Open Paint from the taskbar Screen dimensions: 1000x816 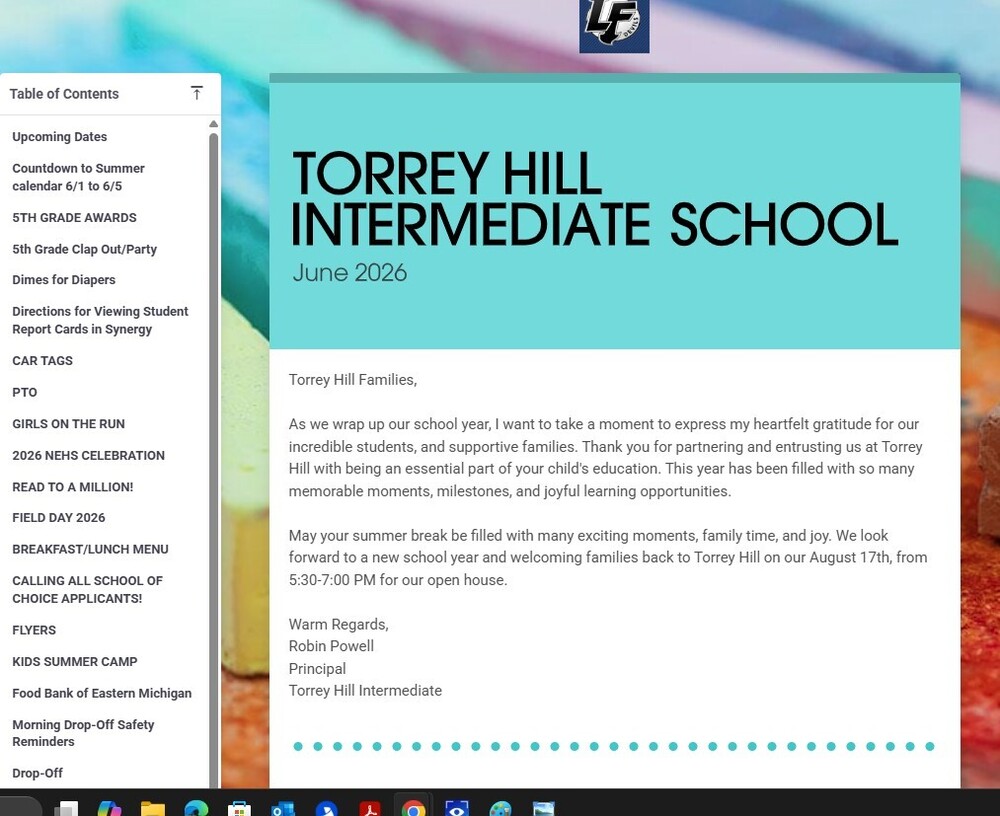[501, 809]
